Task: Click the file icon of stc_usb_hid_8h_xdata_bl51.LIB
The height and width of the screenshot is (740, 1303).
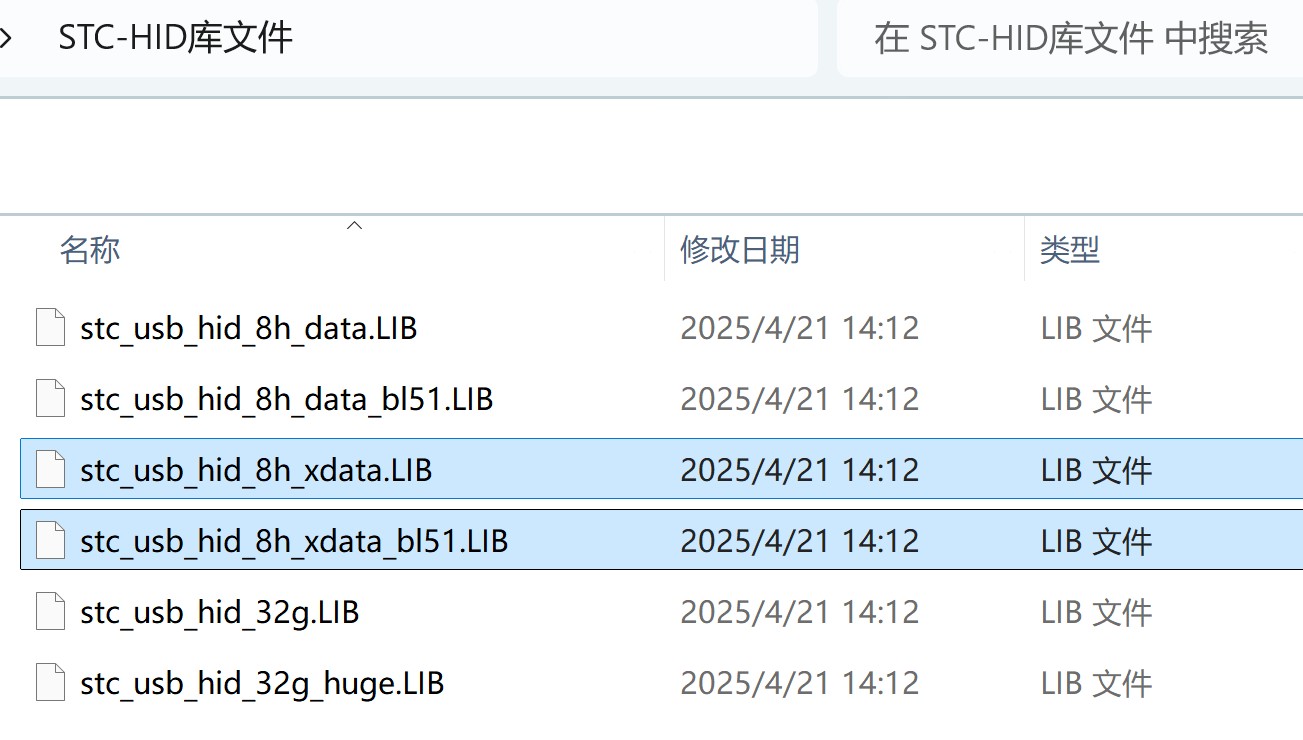Action: click(x=51, y=541)
